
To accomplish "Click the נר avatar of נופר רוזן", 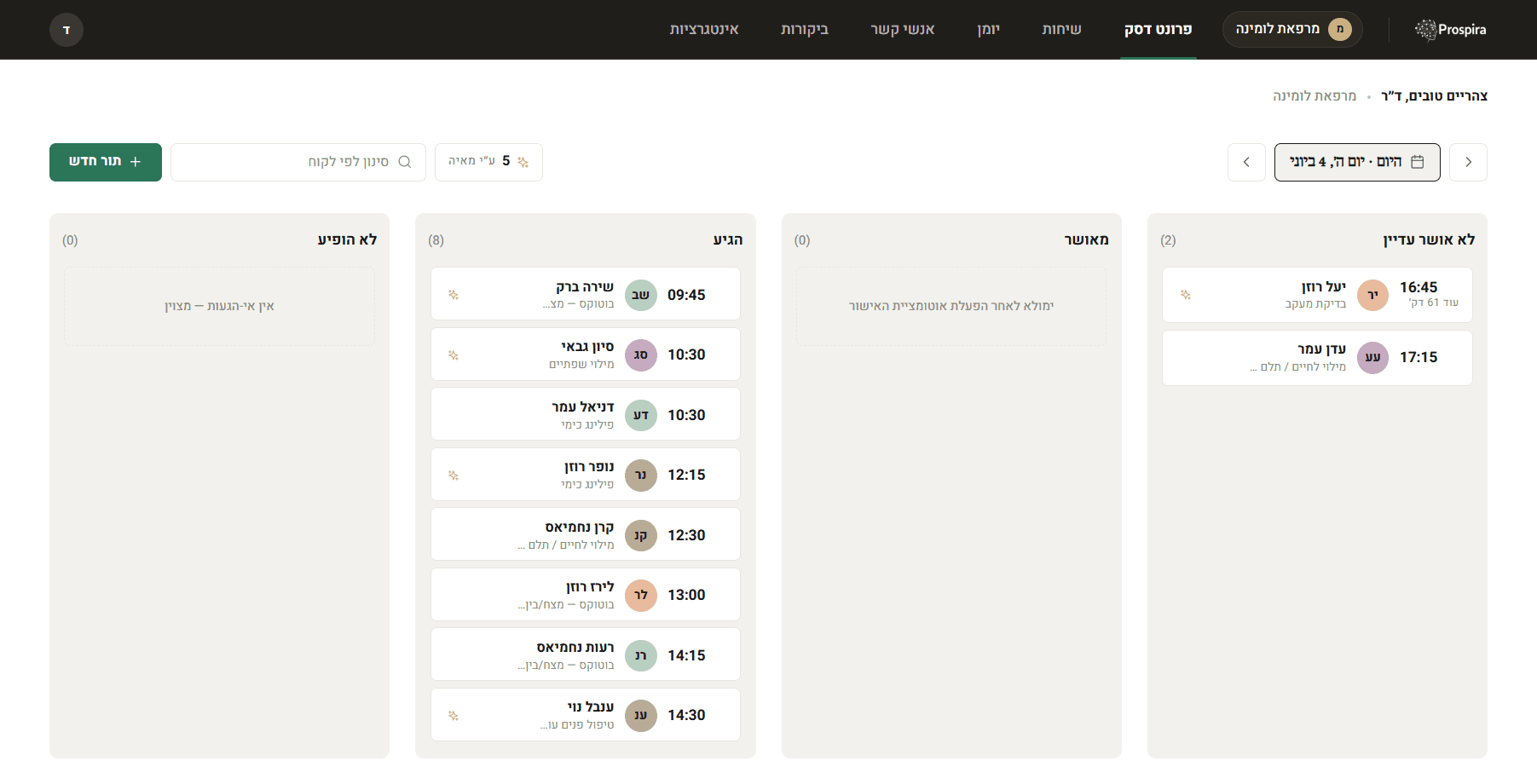I will point(641,475).
